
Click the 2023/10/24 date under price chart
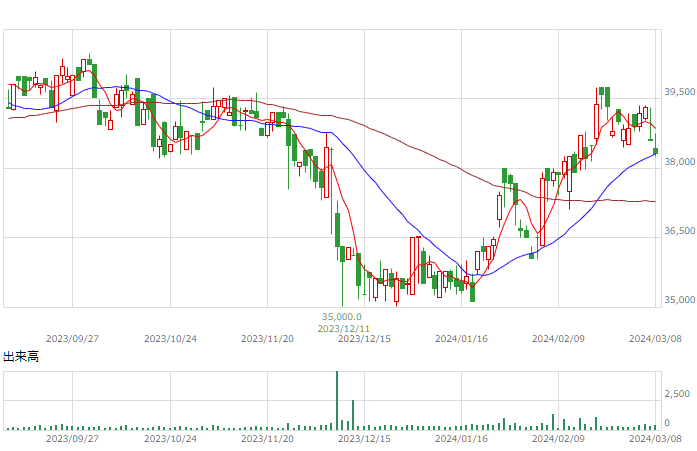[170, 339]
